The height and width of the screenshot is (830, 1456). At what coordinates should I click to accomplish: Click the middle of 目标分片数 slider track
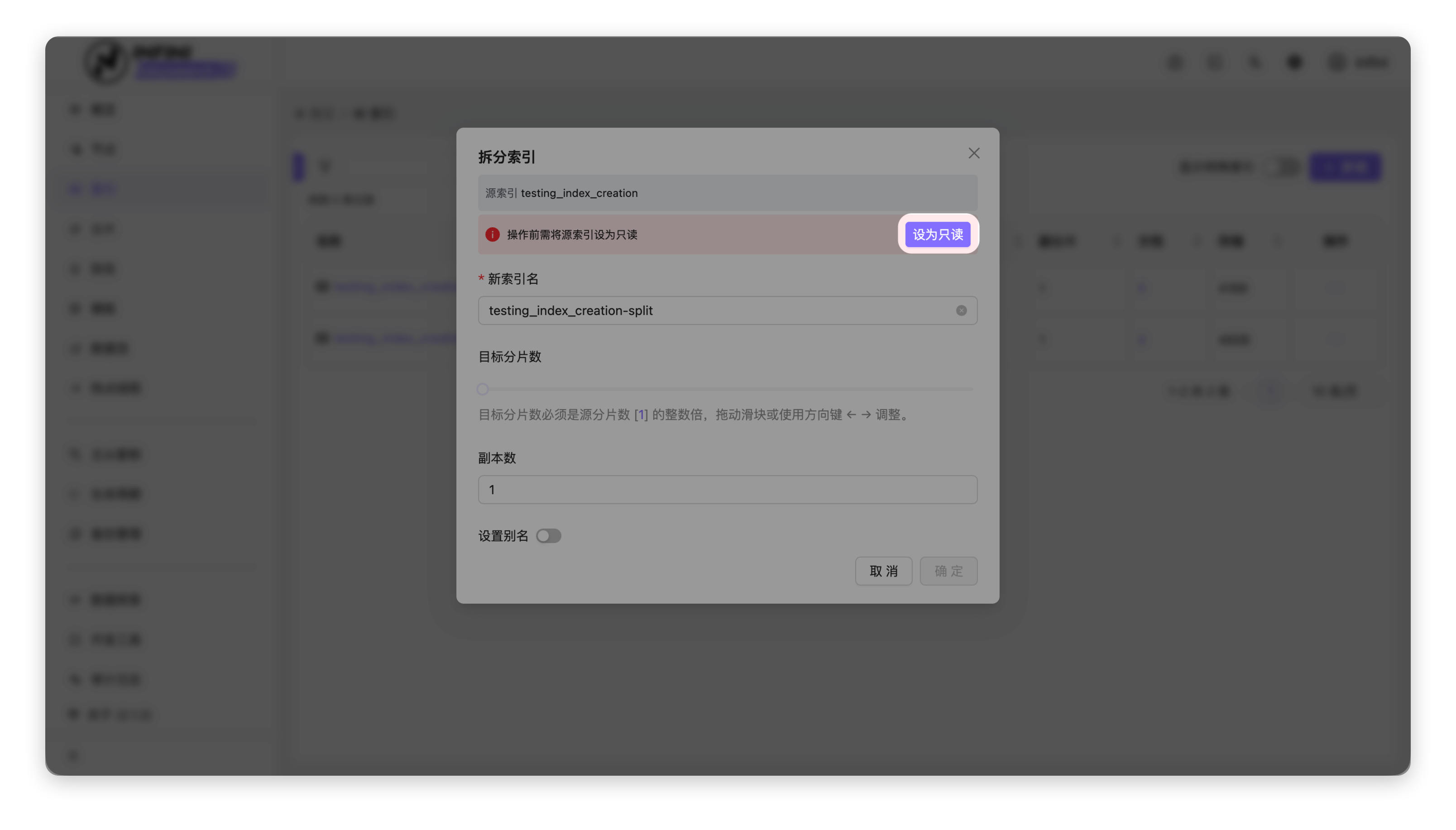(x=728, y=389)
